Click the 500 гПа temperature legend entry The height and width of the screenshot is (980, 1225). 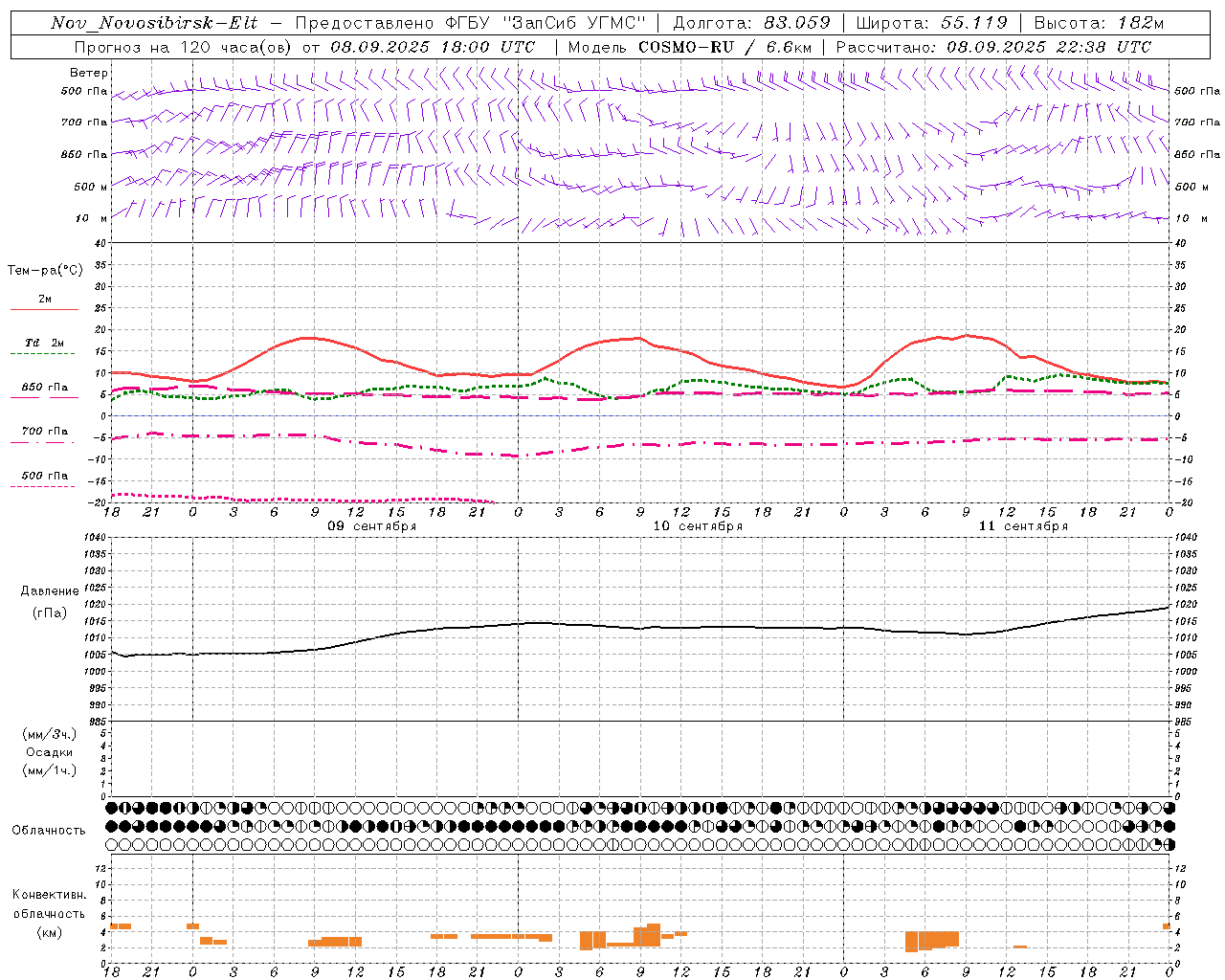tap(45, 475)
